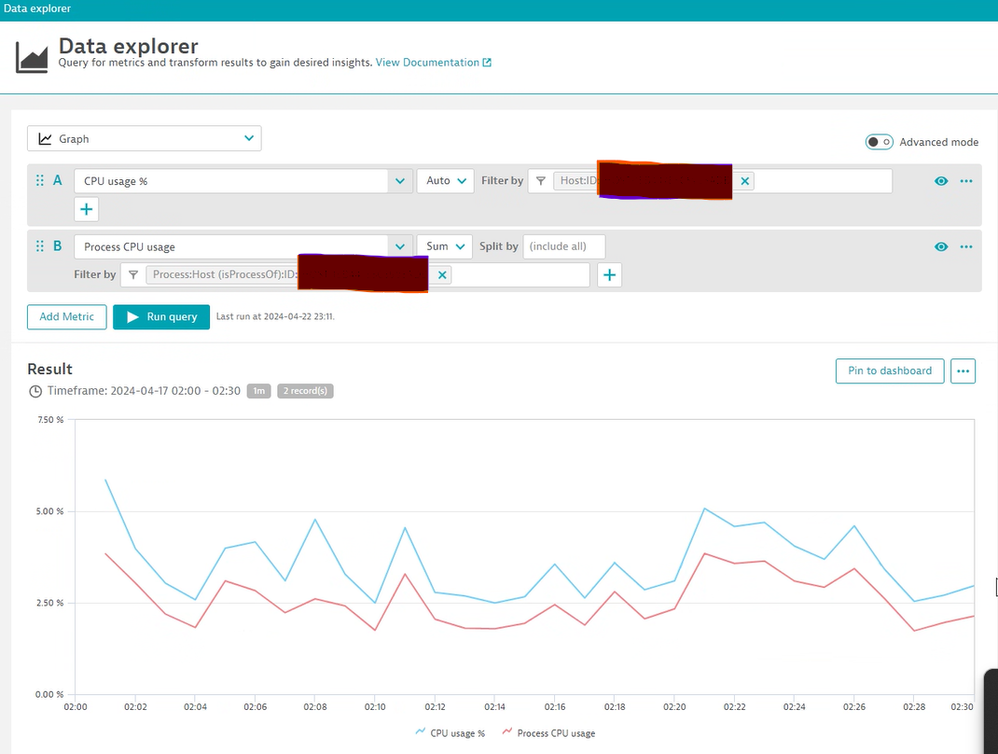Open the Auto aggregation dropdown for metric A
The width and height of the screenshot is (998, 754).
pos(445,181)
